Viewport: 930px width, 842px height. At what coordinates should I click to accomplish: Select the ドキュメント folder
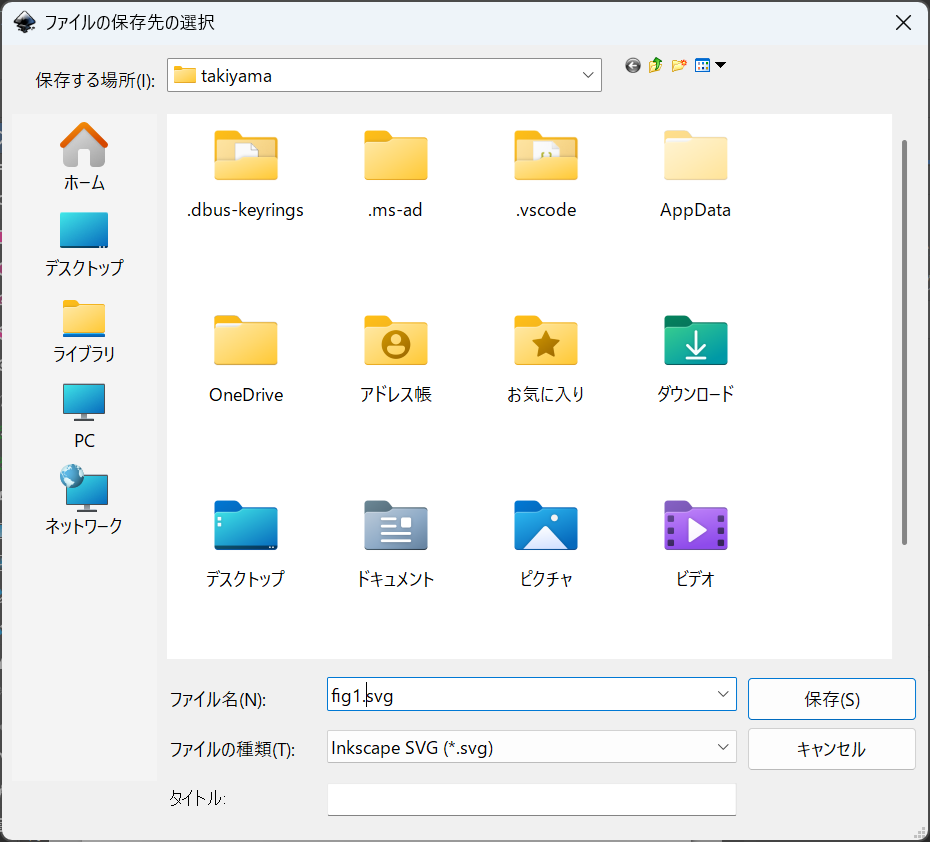(x=395, y=543)
